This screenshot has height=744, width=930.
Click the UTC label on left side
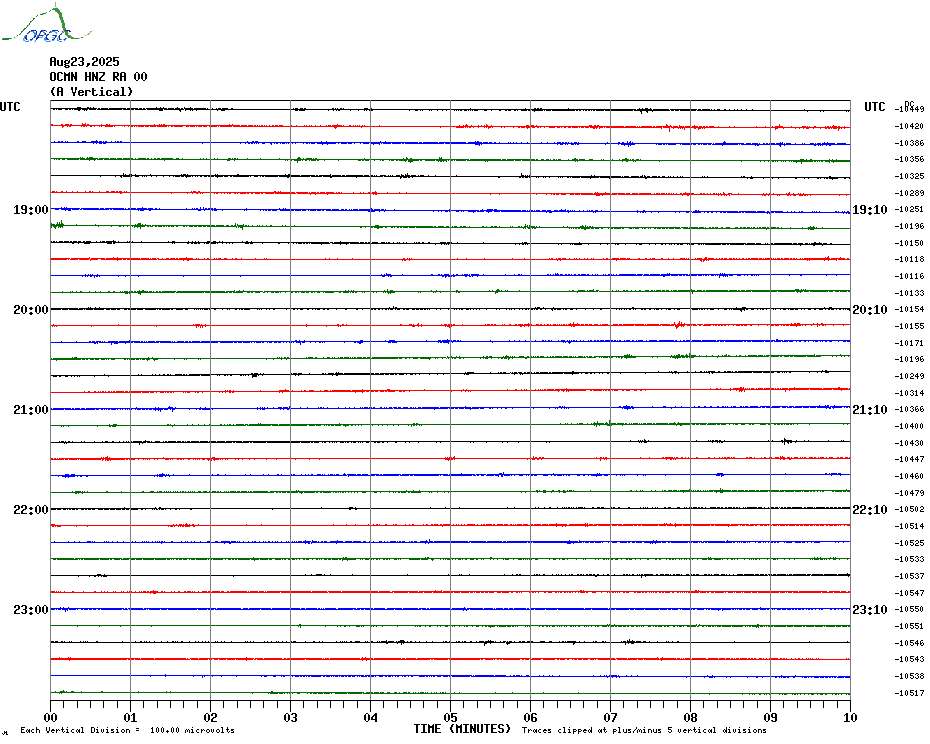pos(10,107)
